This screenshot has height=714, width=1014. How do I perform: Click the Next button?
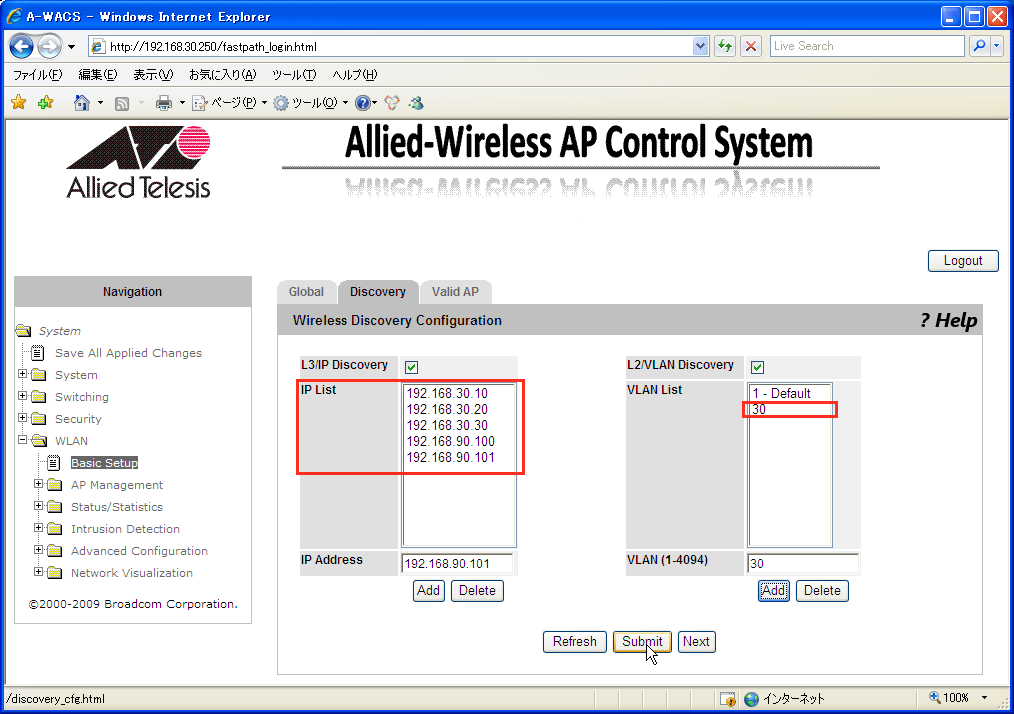696,642
